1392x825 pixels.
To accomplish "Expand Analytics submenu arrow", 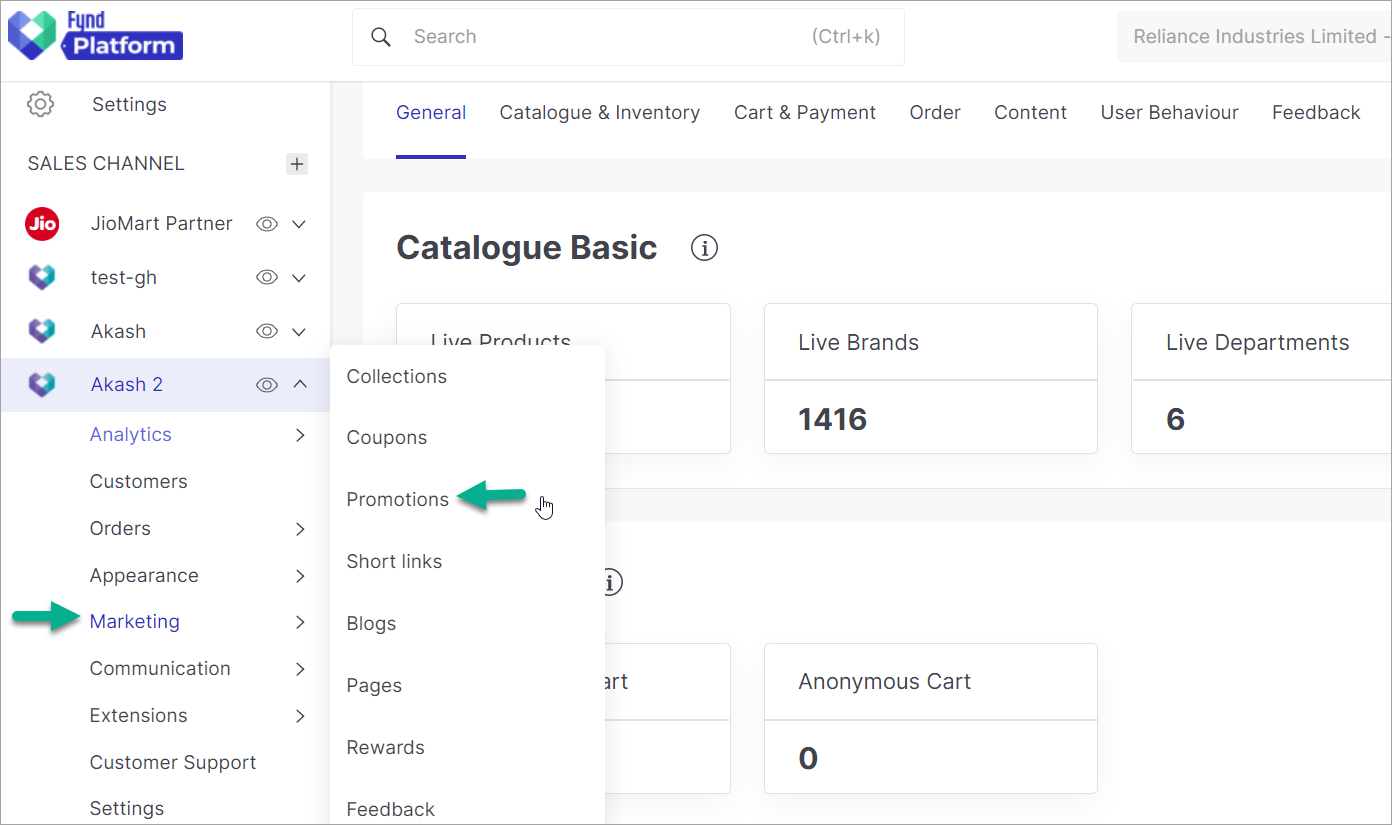I will [x=300, y=435].
